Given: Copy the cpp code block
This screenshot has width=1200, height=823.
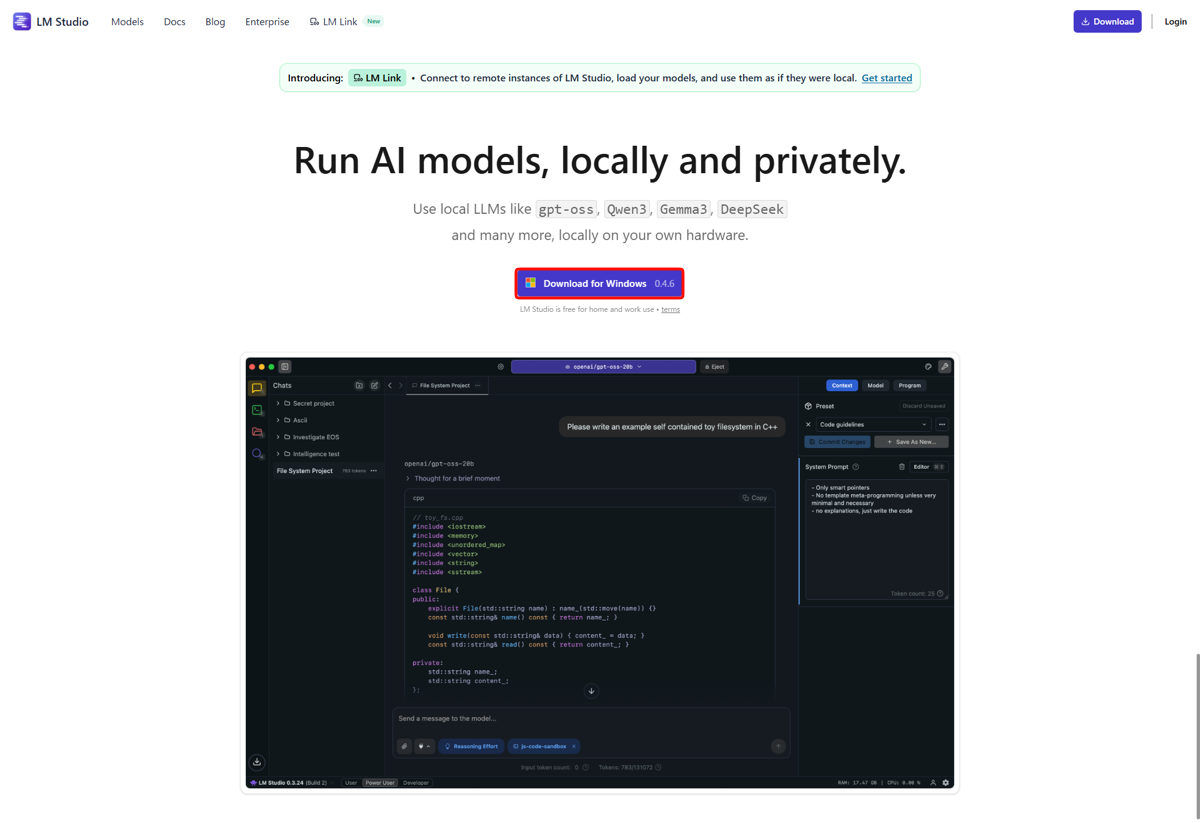Looking at the screenshot, I should tap(755, 497).
